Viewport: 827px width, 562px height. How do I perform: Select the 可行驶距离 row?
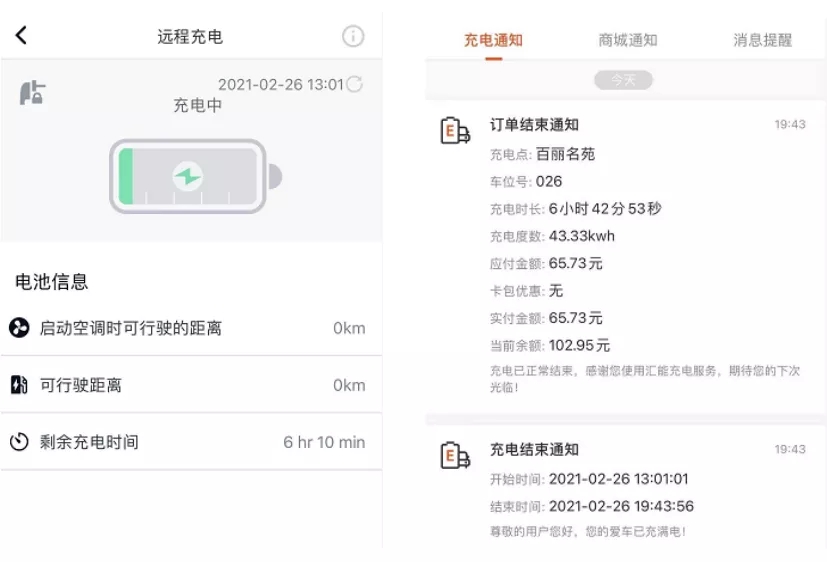190,385
